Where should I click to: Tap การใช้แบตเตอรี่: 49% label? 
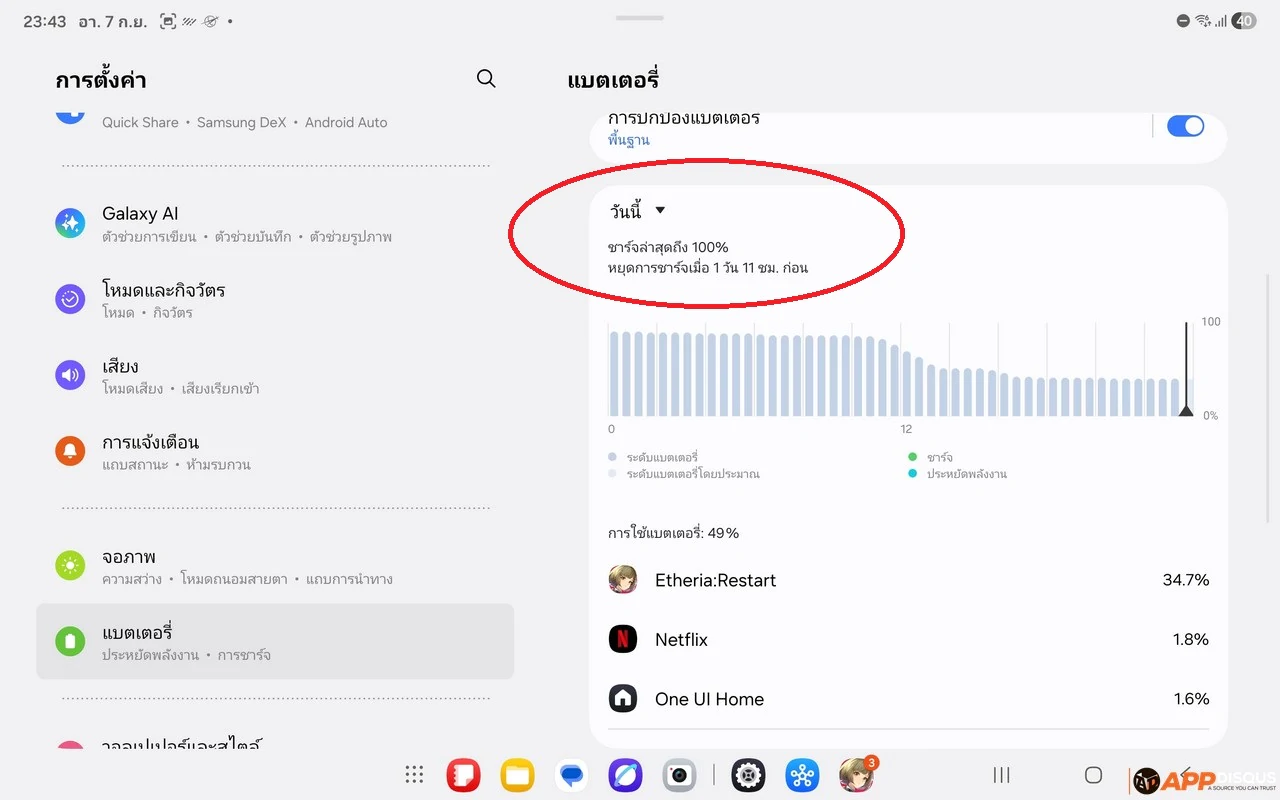673,533
